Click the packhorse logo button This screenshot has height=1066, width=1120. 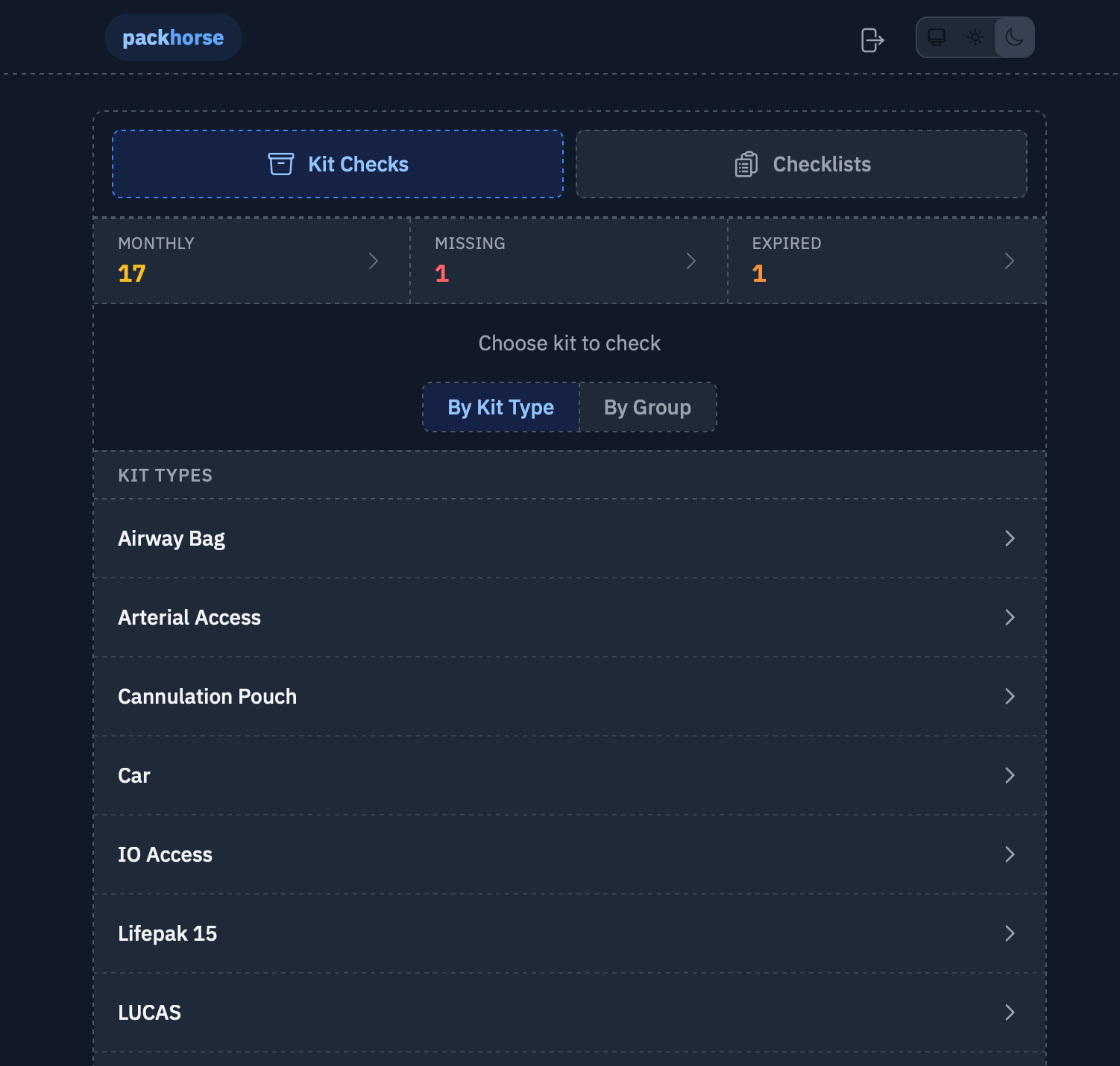pyautogui.click(x=173, y=37)
